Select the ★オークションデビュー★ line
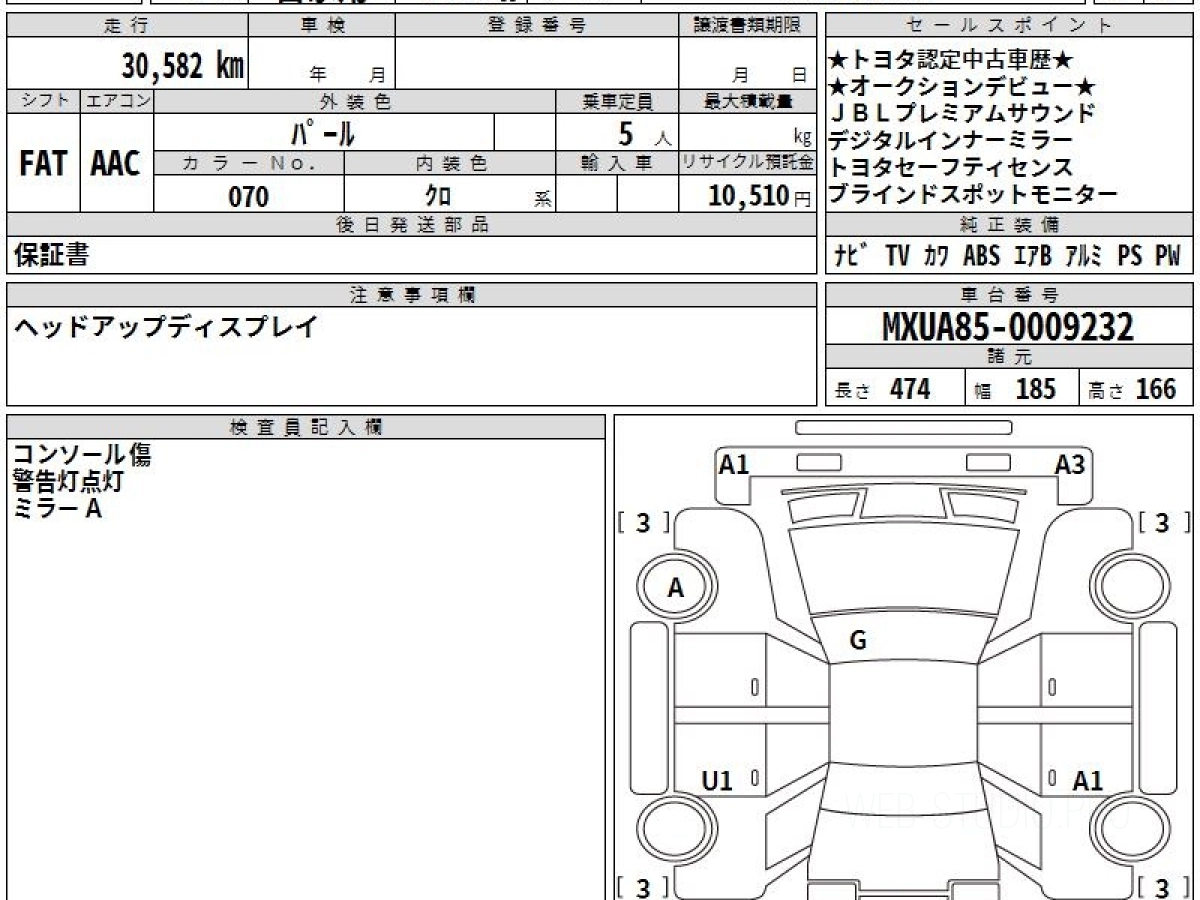Viewport: 1200px width, 900px height. pyautogui.click(x=963, y=88)
